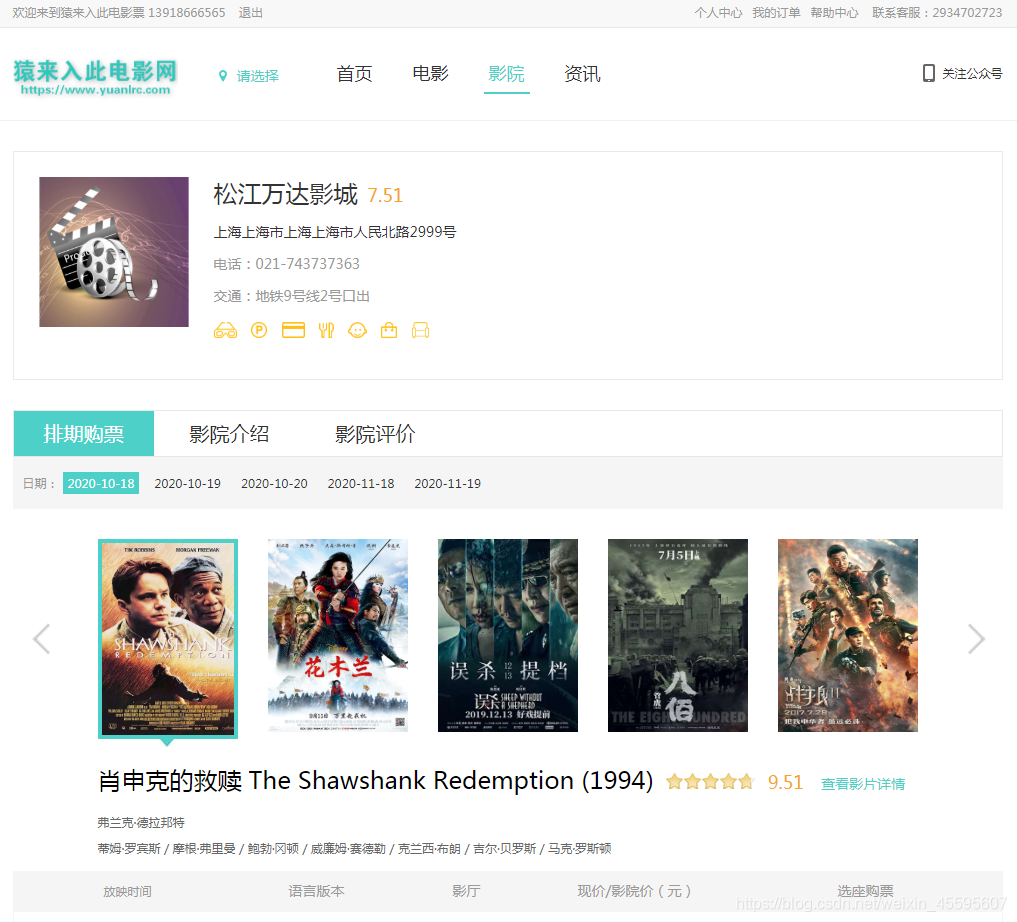Click the shopping bag facility icon

389,331
